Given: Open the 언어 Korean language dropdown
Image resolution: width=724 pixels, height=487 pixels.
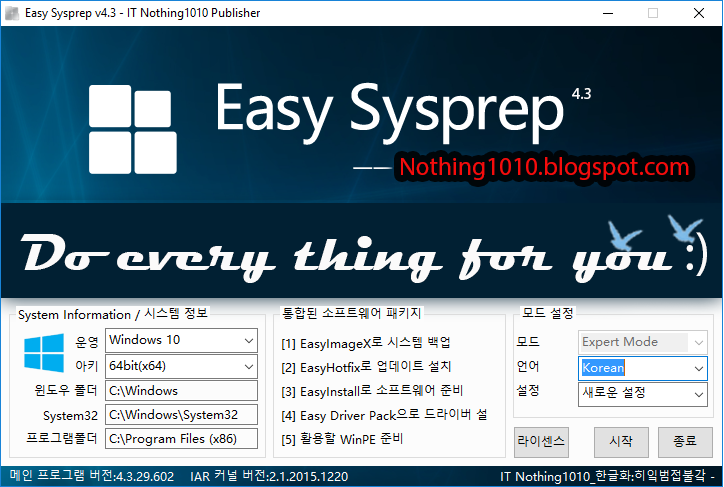Looking at the screenshot, I should pos(642,368).
